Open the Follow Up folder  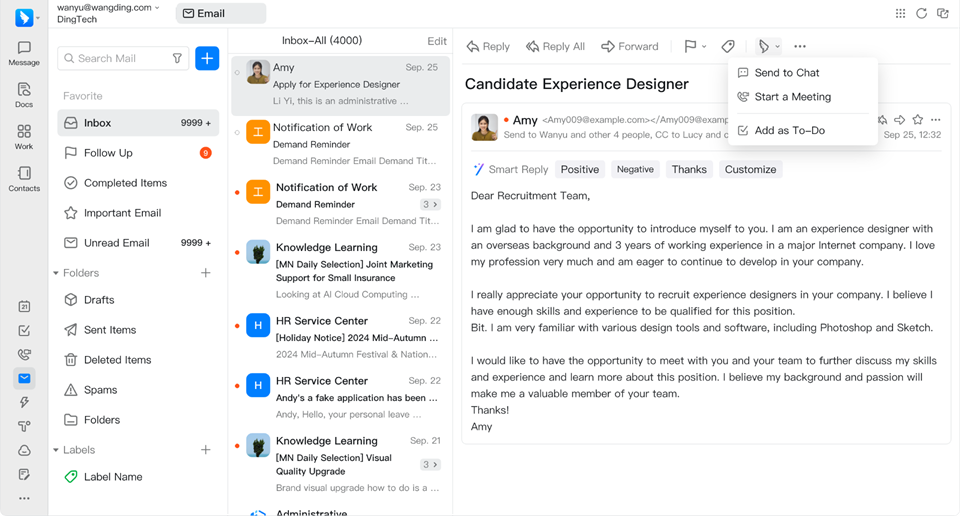(x=138, y=153)
